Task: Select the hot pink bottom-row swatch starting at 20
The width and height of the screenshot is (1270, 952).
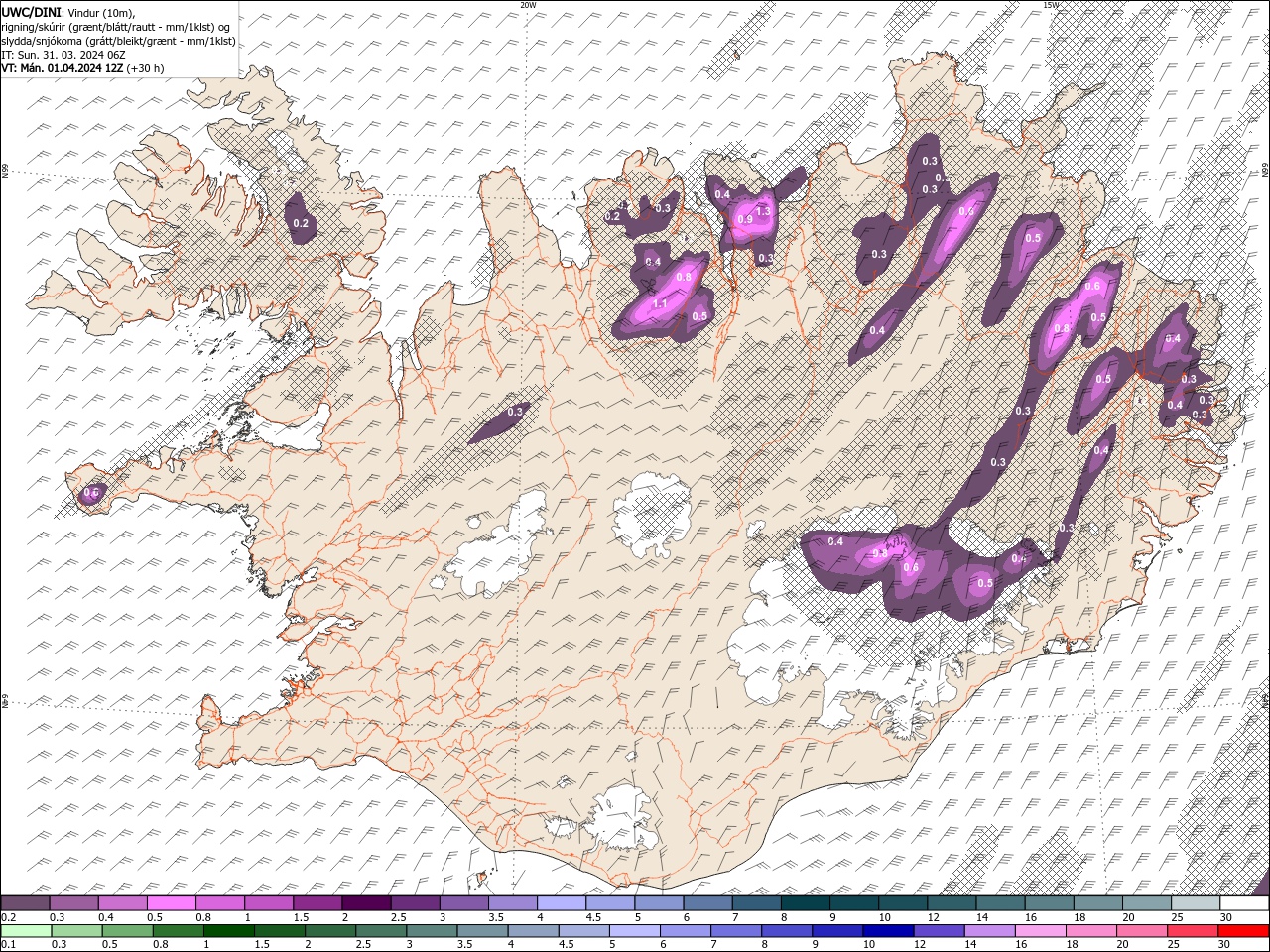Action: tap(1140, 930)
